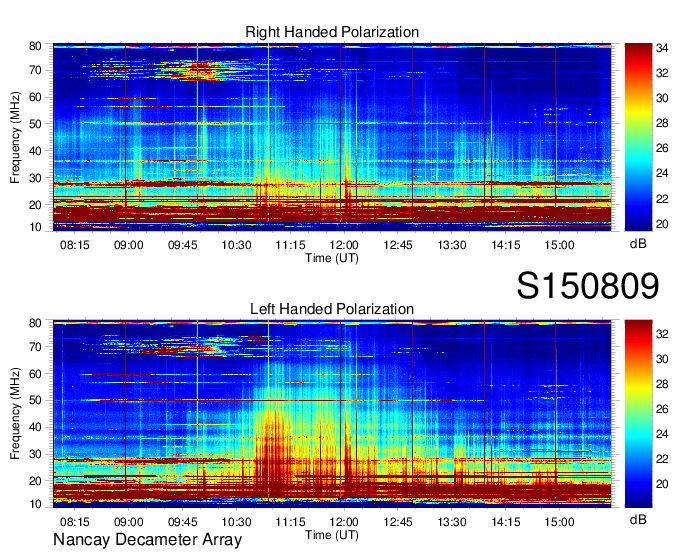680x552 pixels.
Task: Click the 10 frequency tick of Right Handed plot
Action: (x=35, y=227)
